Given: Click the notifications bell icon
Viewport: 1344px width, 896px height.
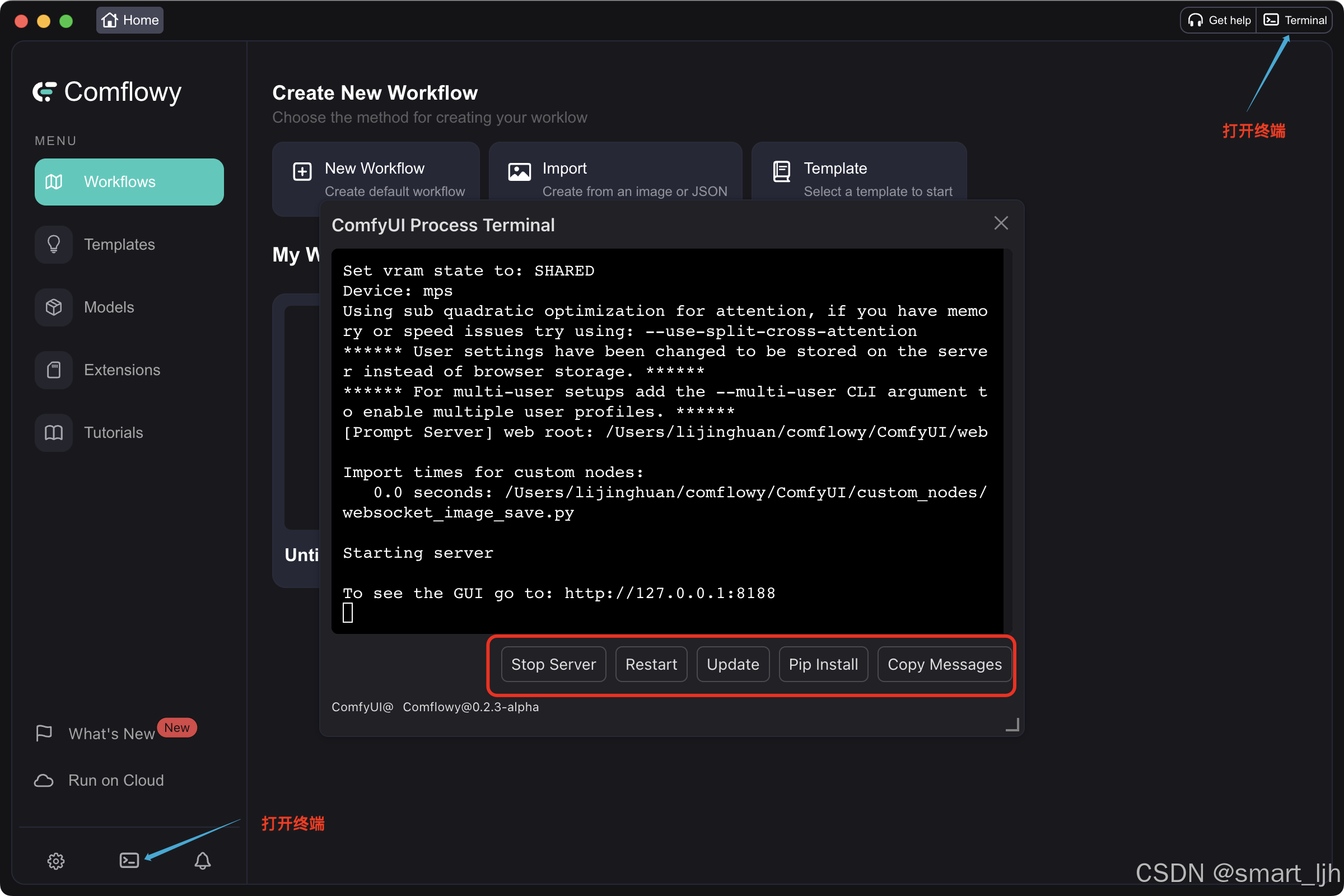Looking at the screenshot, I should [x=202, y=861].
